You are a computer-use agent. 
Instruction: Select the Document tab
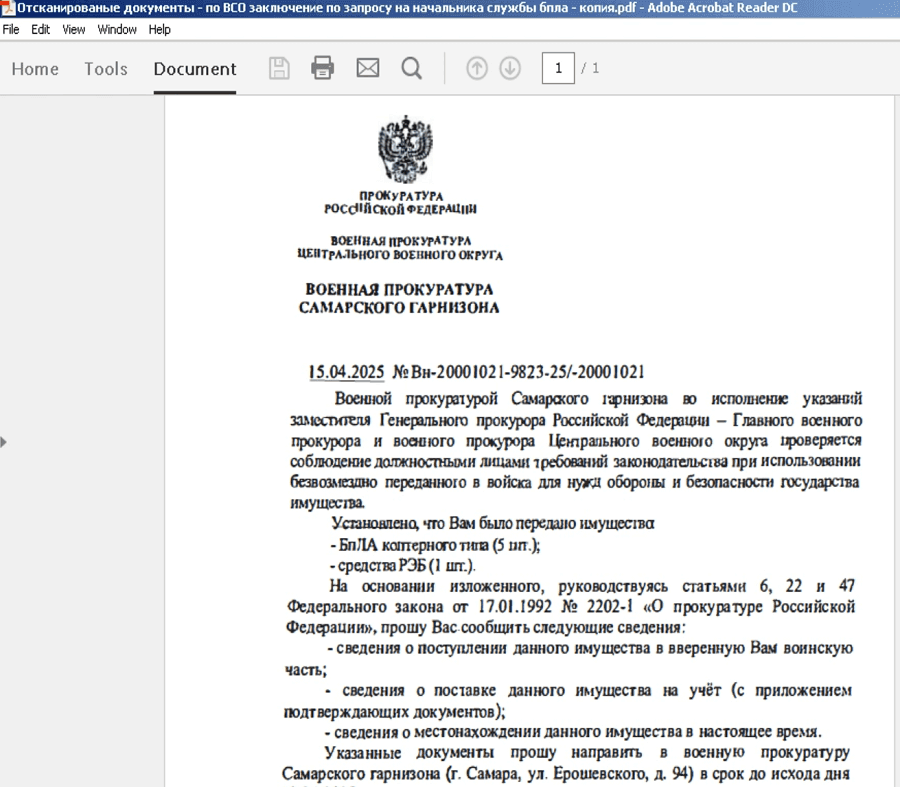point(195,69)
